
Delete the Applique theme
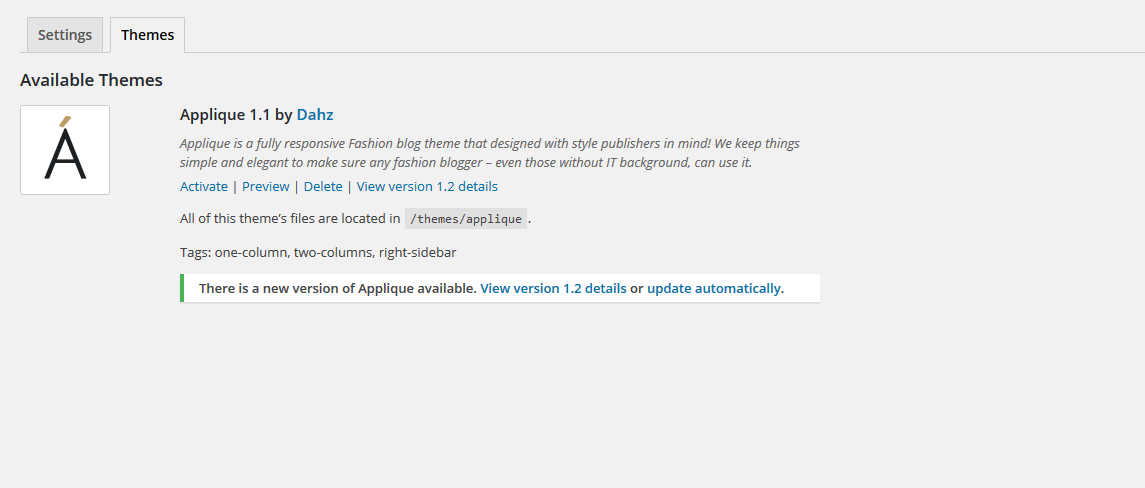click(x=323, y=186)
